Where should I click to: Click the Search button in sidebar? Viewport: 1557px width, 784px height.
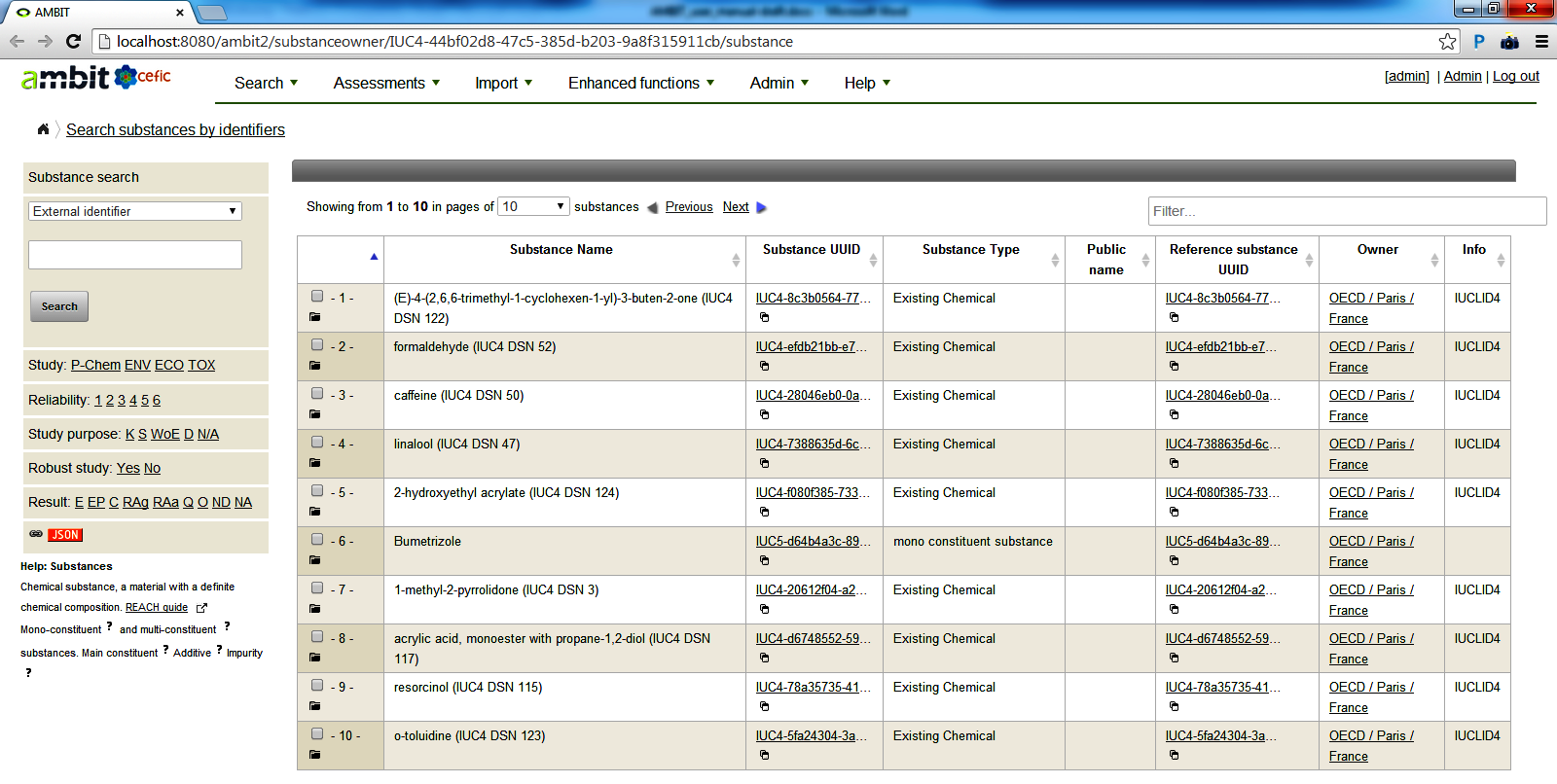[59, 306]
